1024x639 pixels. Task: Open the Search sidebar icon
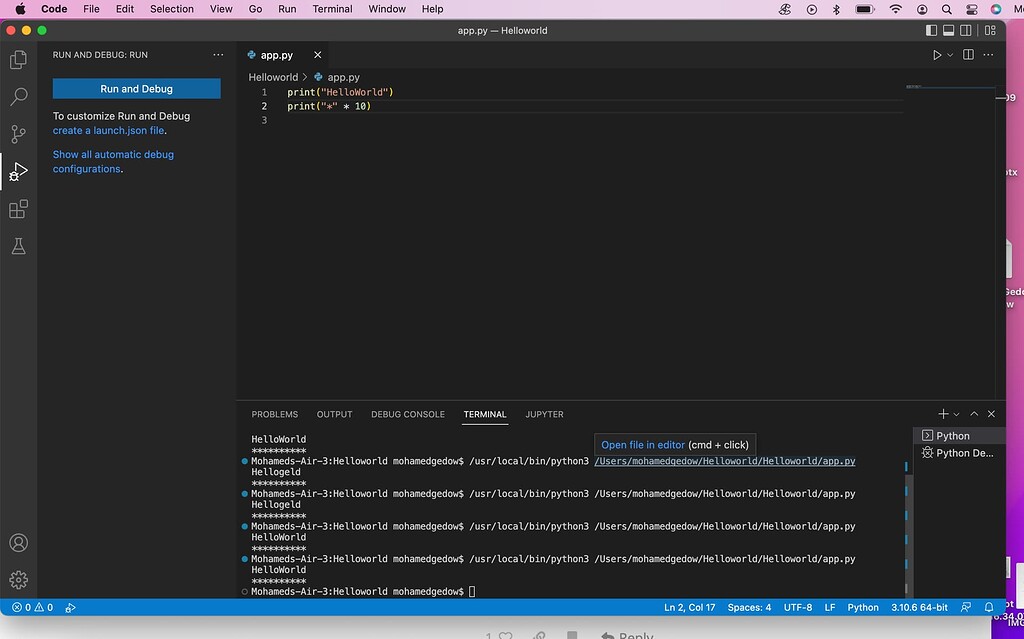click(x=18, y=96)
